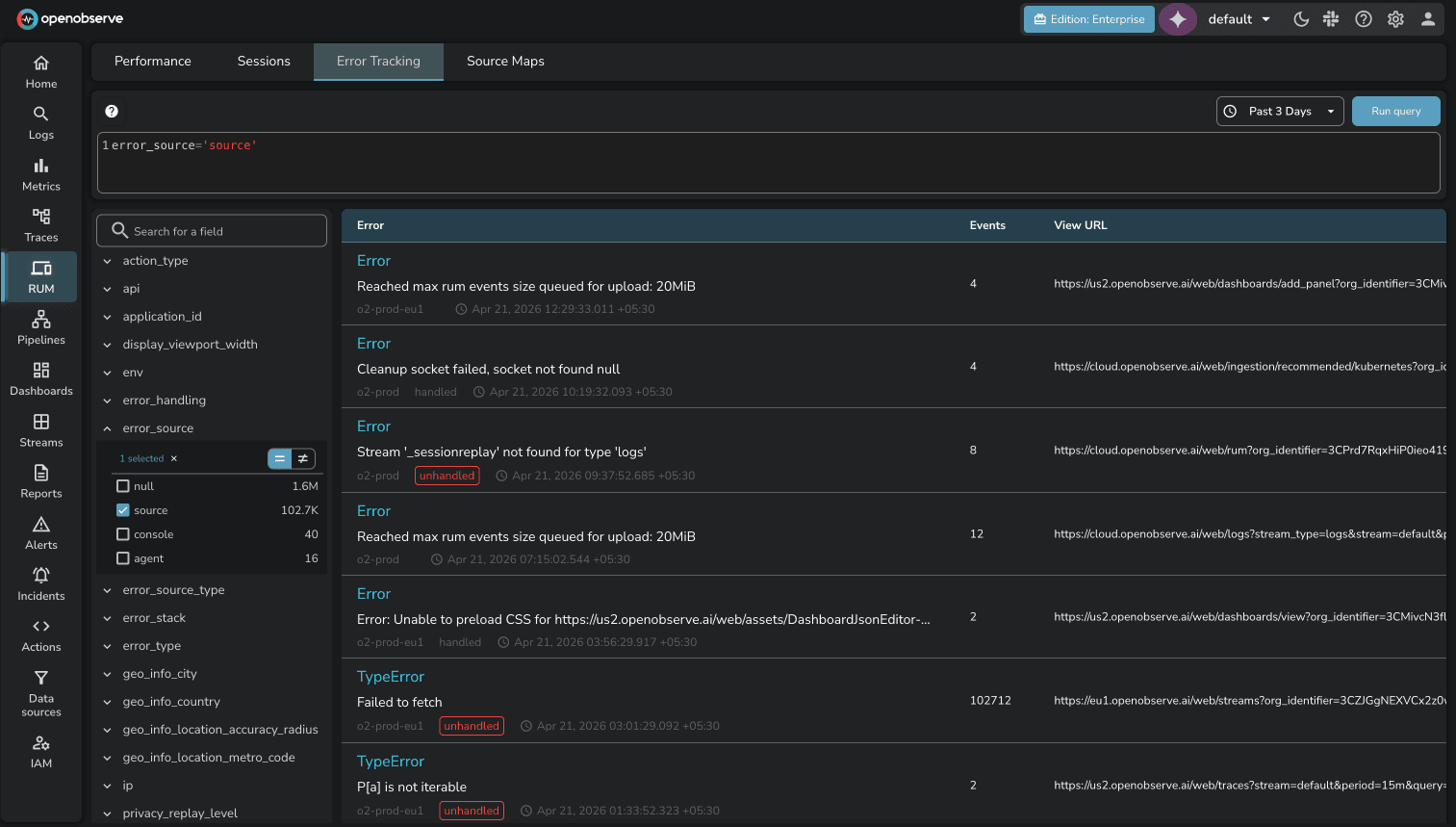
Task: Click the Run query button
Action: pyautogui.click(x=1395, y=111)
